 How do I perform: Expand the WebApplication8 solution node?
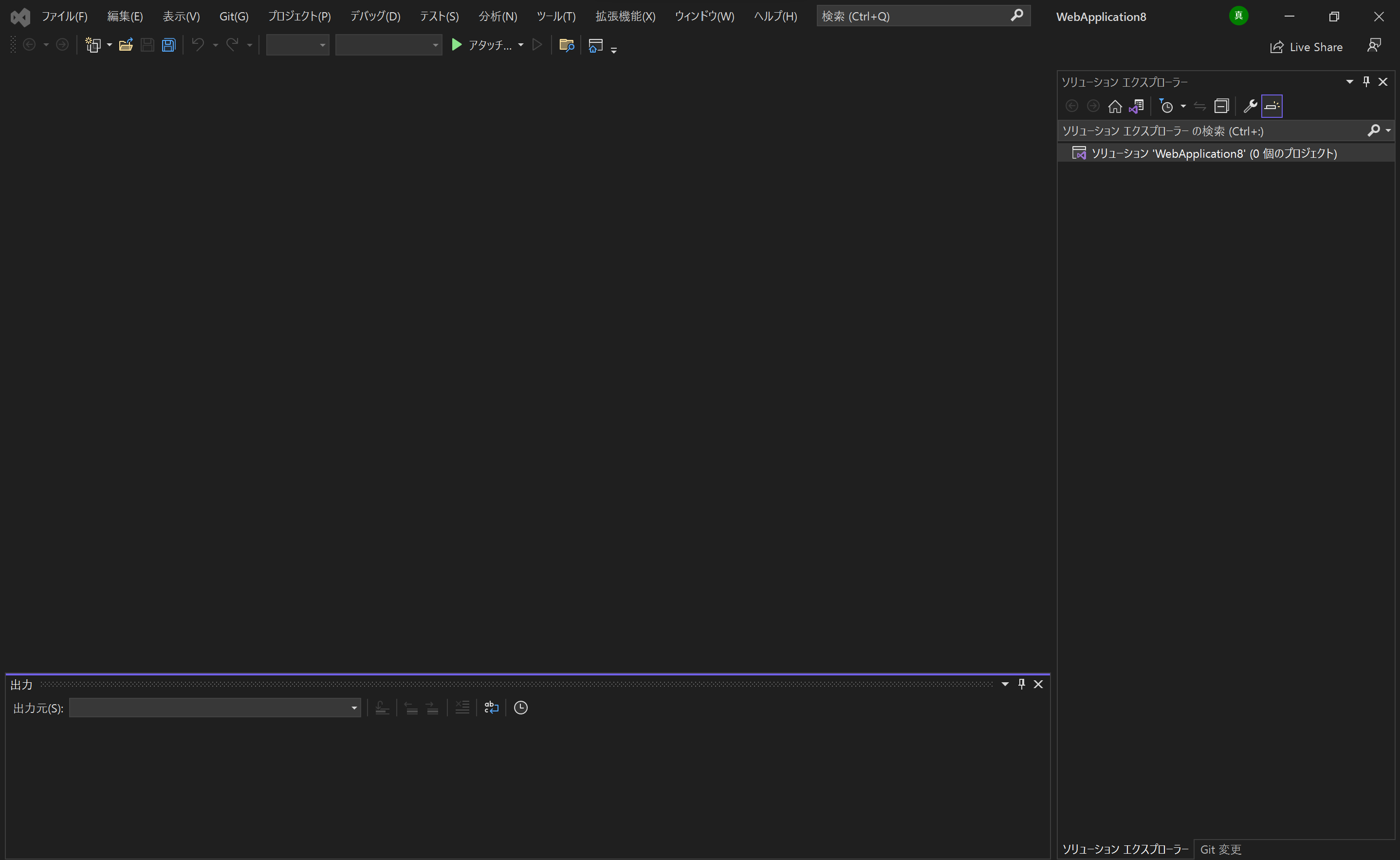click(1068, 153)
